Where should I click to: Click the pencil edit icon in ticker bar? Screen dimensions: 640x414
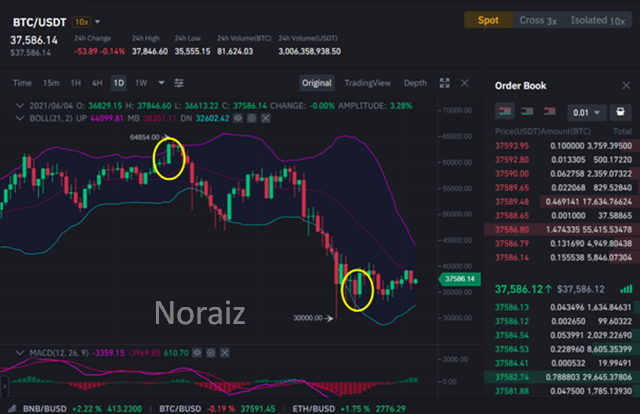click(x=12, y=409)
